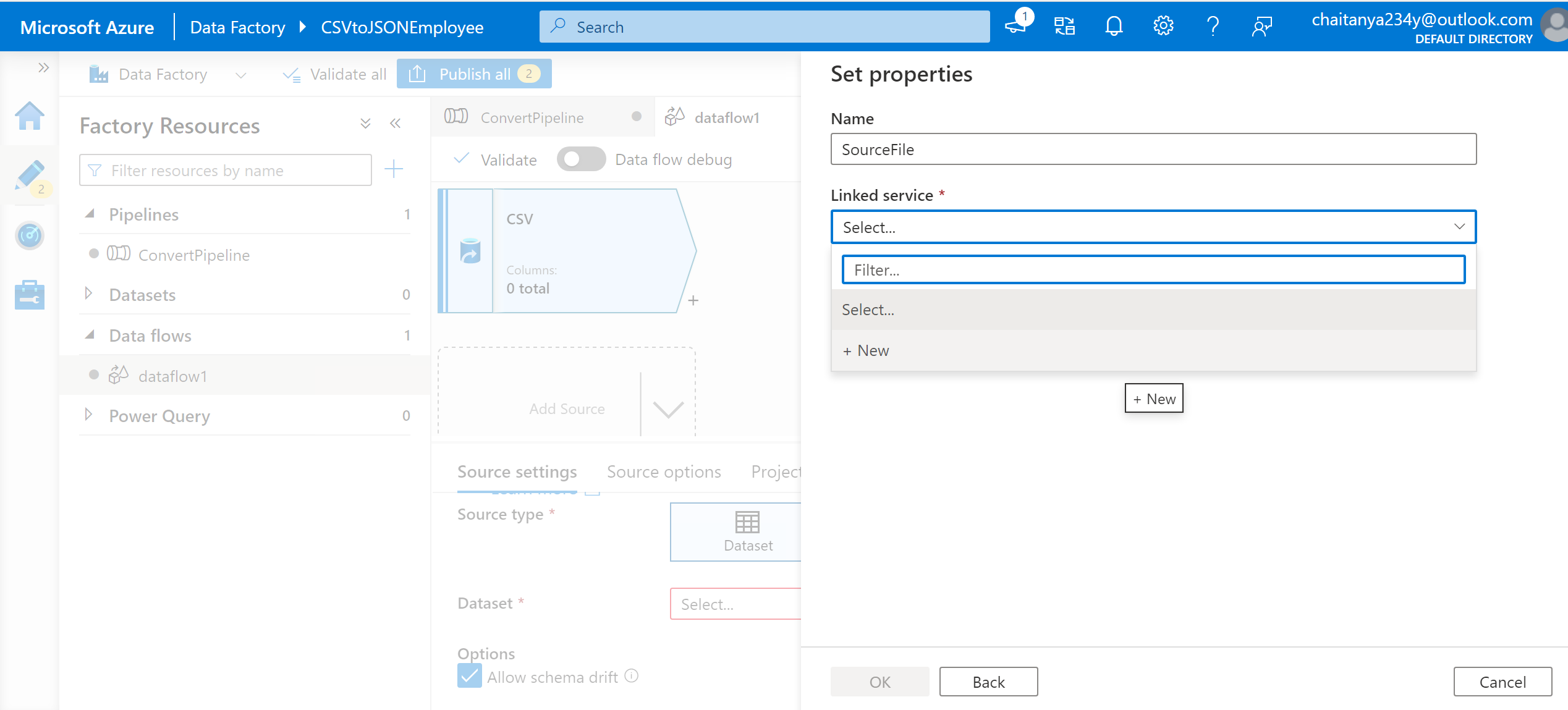Image resolution: width=1568 pixels, height=710 pixels.
Task: Enable the Data flow debug toggle
Action: (x=581, y=159)
